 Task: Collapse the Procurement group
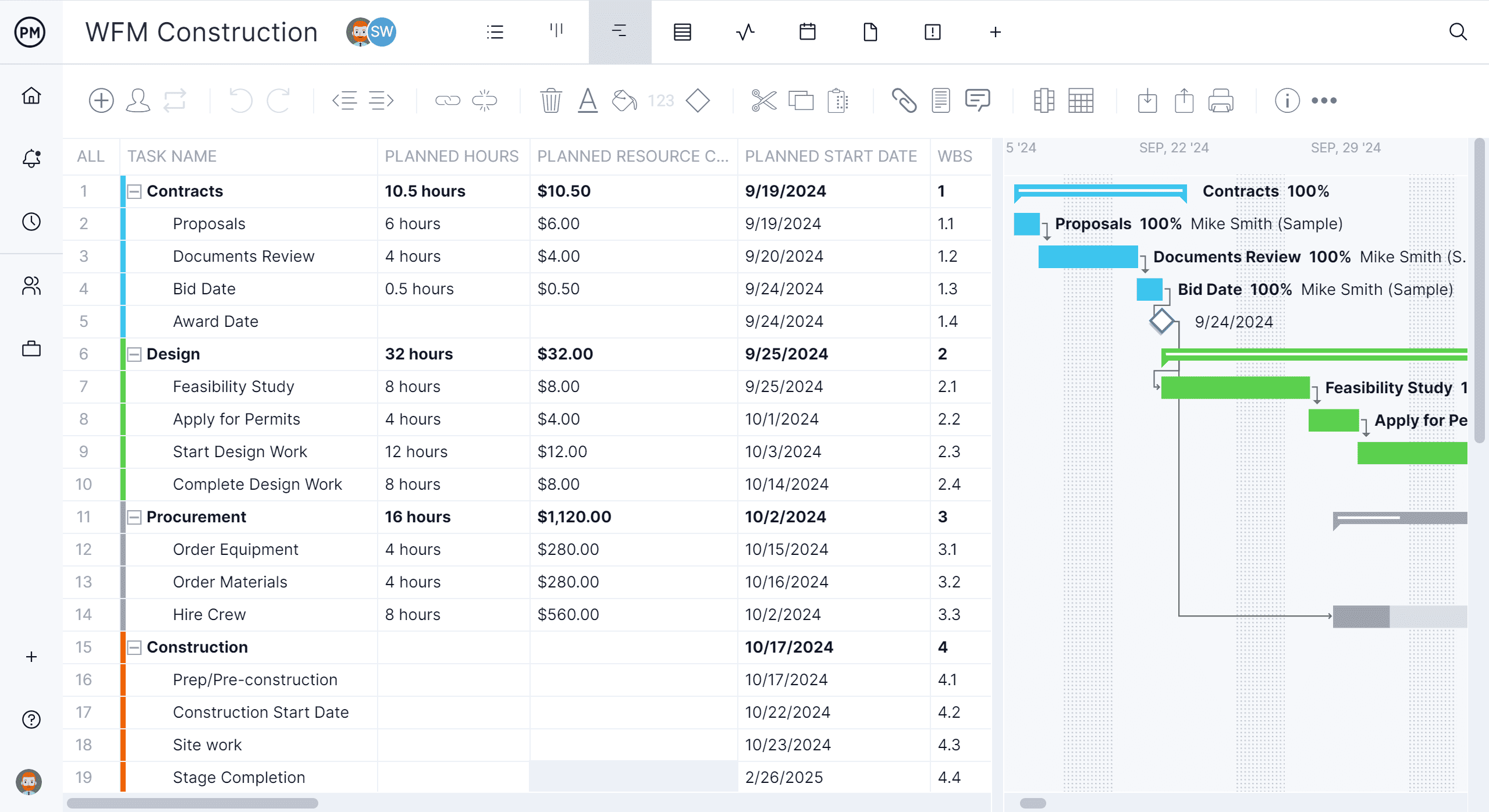[x=134, y=517]
